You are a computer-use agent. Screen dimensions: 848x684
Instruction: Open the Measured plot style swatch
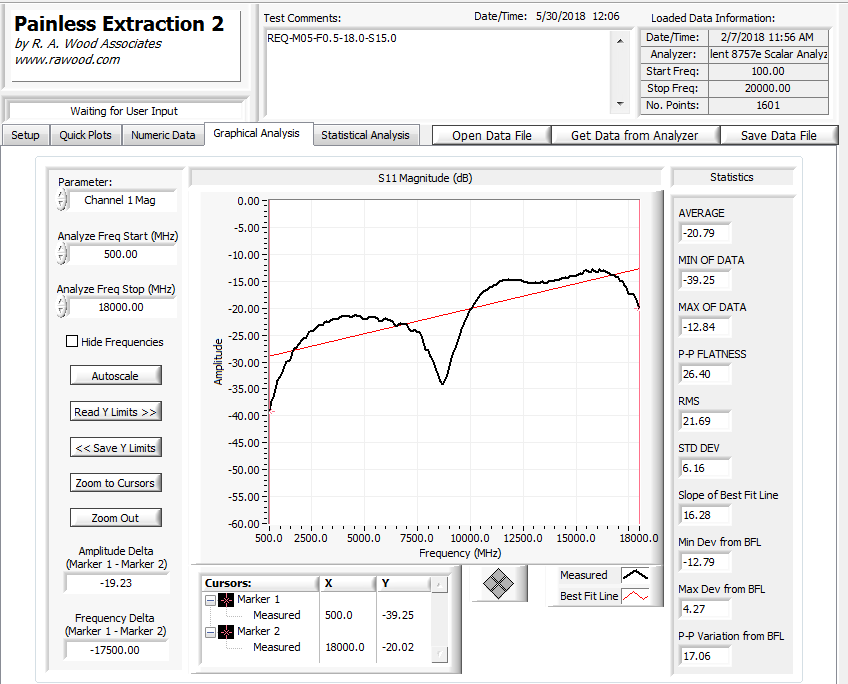click(635, 575)
